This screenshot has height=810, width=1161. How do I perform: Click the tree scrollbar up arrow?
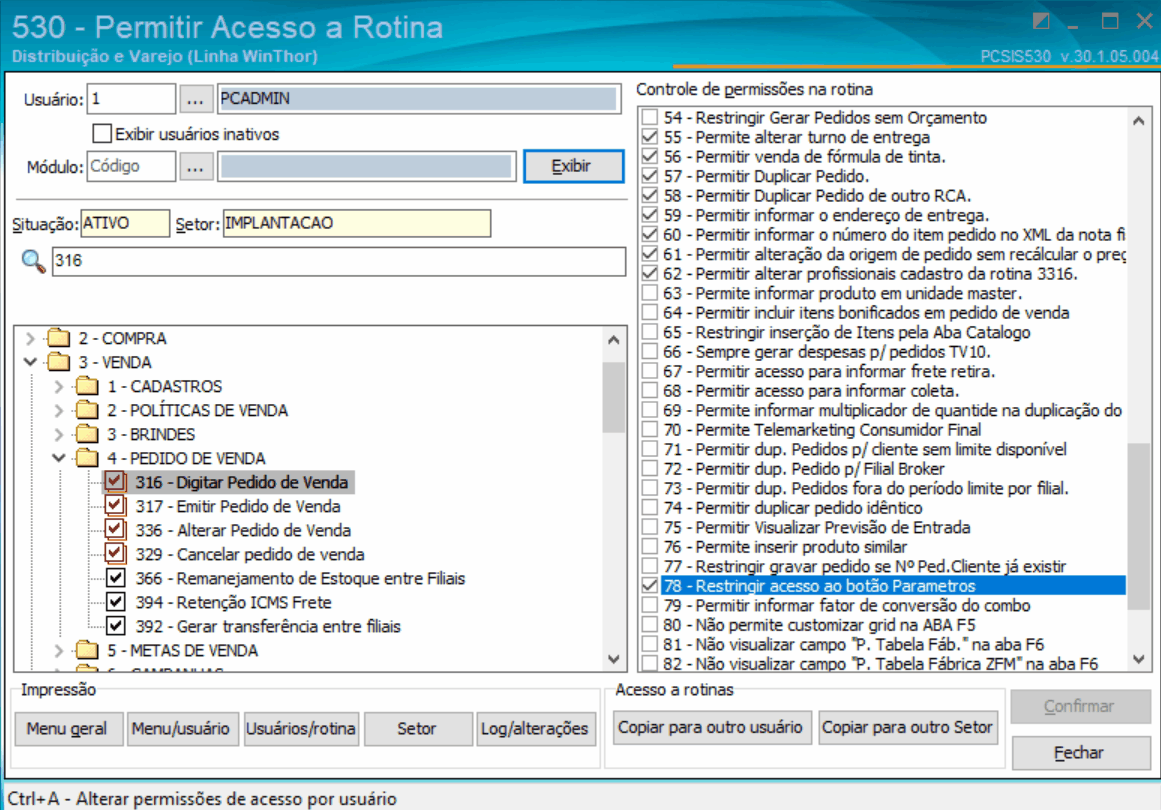click(x=613, y=340)
